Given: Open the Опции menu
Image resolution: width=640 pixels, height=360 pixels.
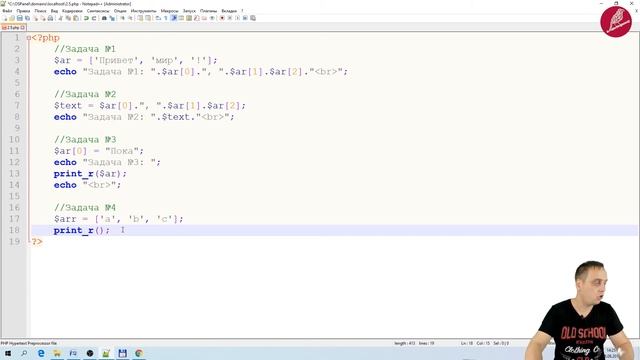Looking at the screenshot, I should coord(120,11).
